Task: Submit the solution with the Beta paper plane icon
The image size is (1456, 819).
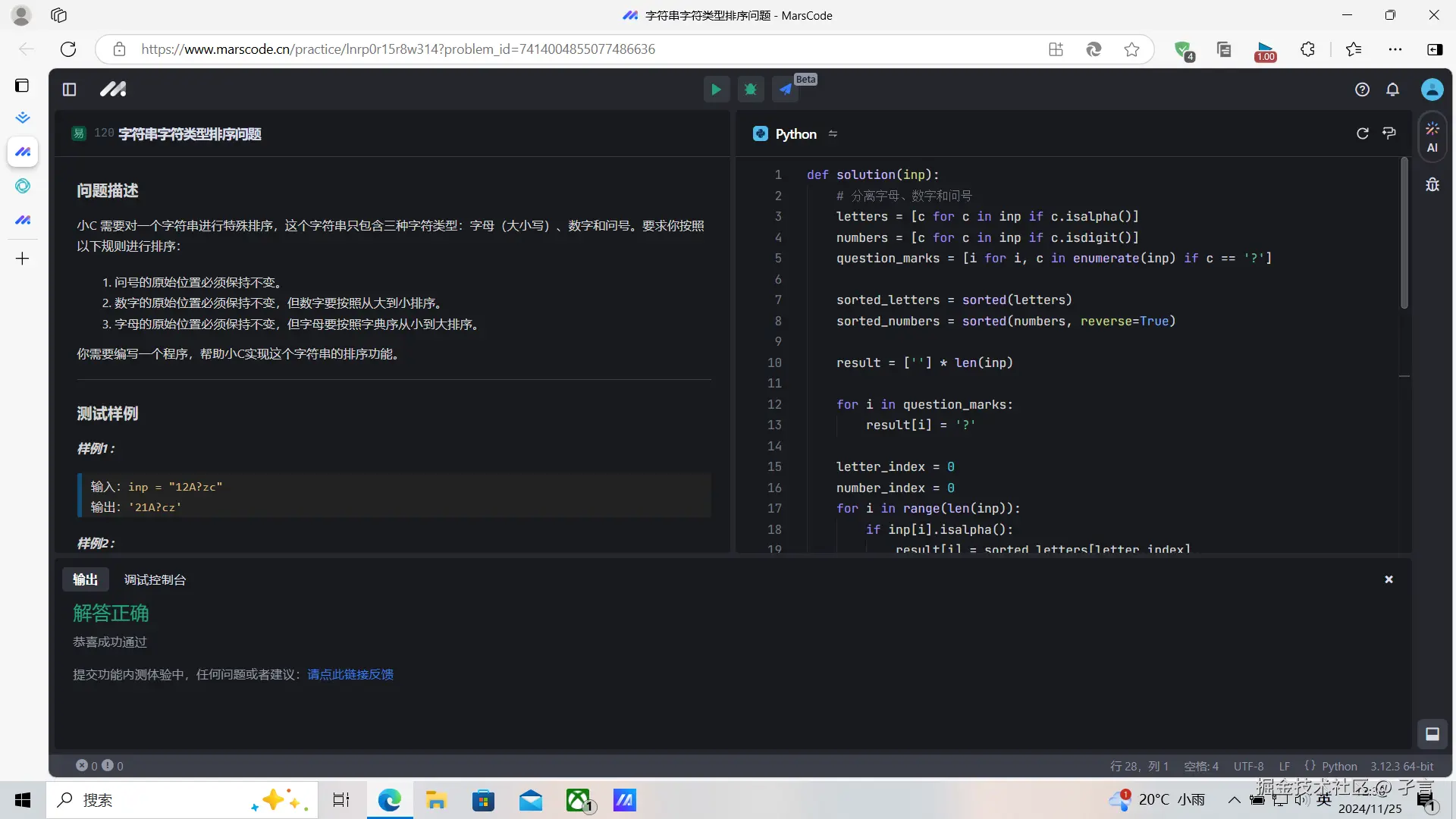Action: (x=786, y=89)
